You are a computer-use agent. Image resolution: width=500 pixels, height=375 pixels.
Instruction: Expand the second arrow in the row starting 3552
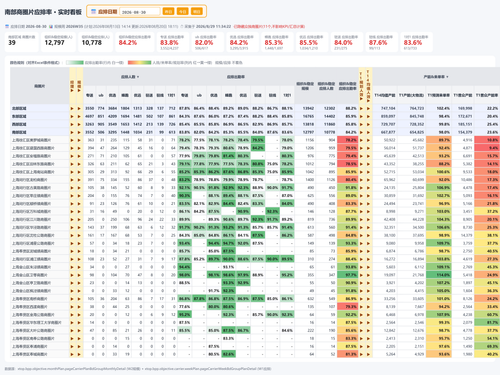[79, 132]
